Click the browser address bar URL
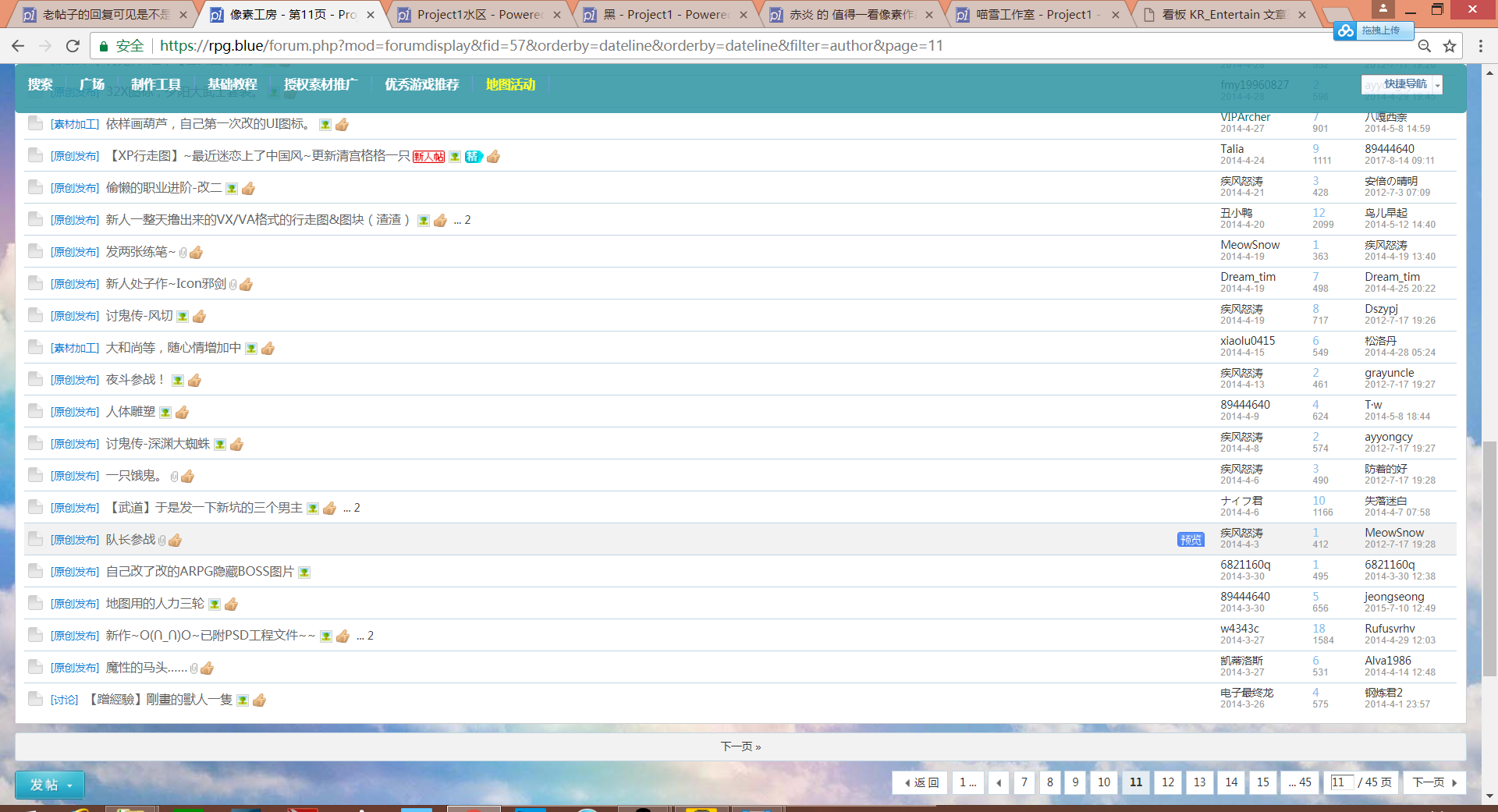The image size is (1498, 812). (x=551, y=46)
